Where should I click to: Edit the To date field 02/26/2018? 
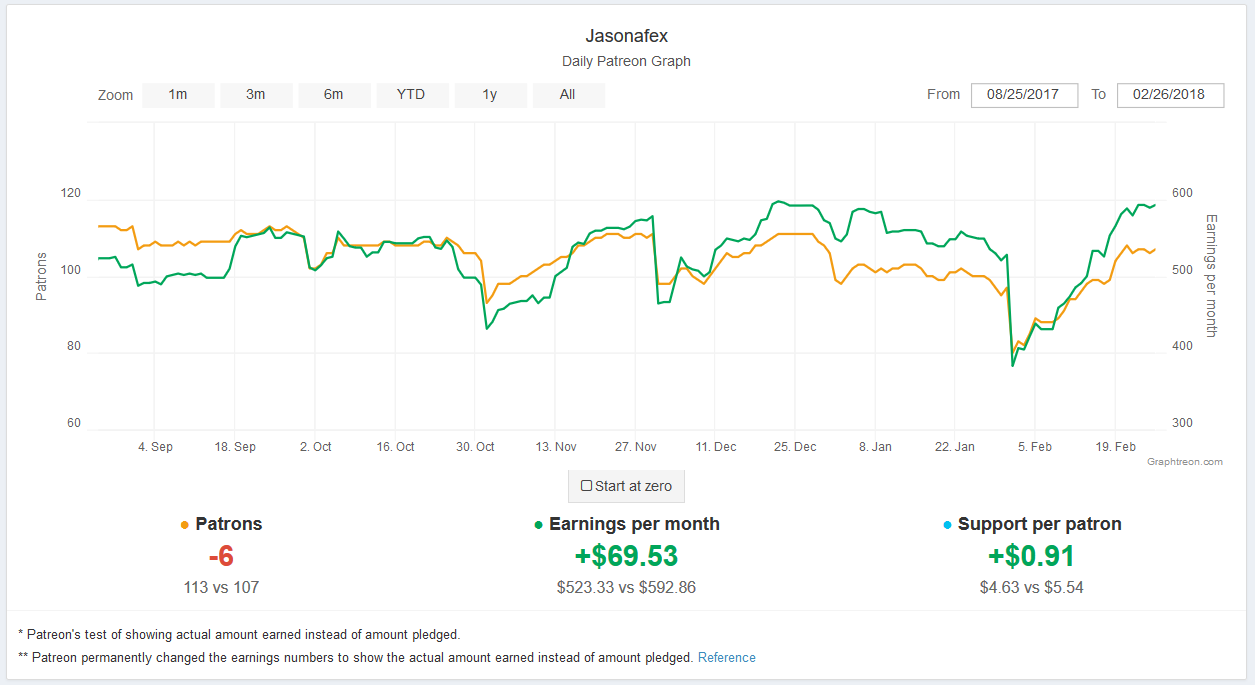tap(1170, 95)
